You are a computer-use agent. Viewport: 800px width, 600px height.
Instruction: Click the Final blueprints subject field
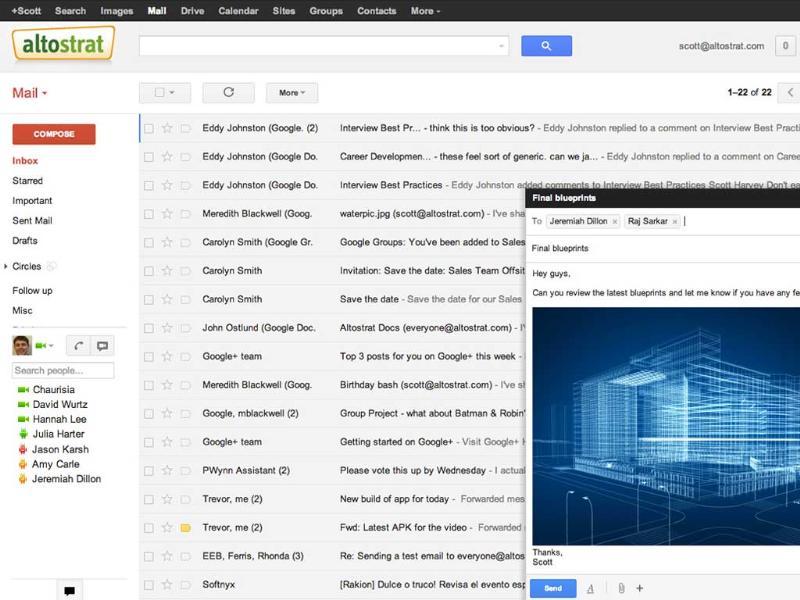[665, 248]
